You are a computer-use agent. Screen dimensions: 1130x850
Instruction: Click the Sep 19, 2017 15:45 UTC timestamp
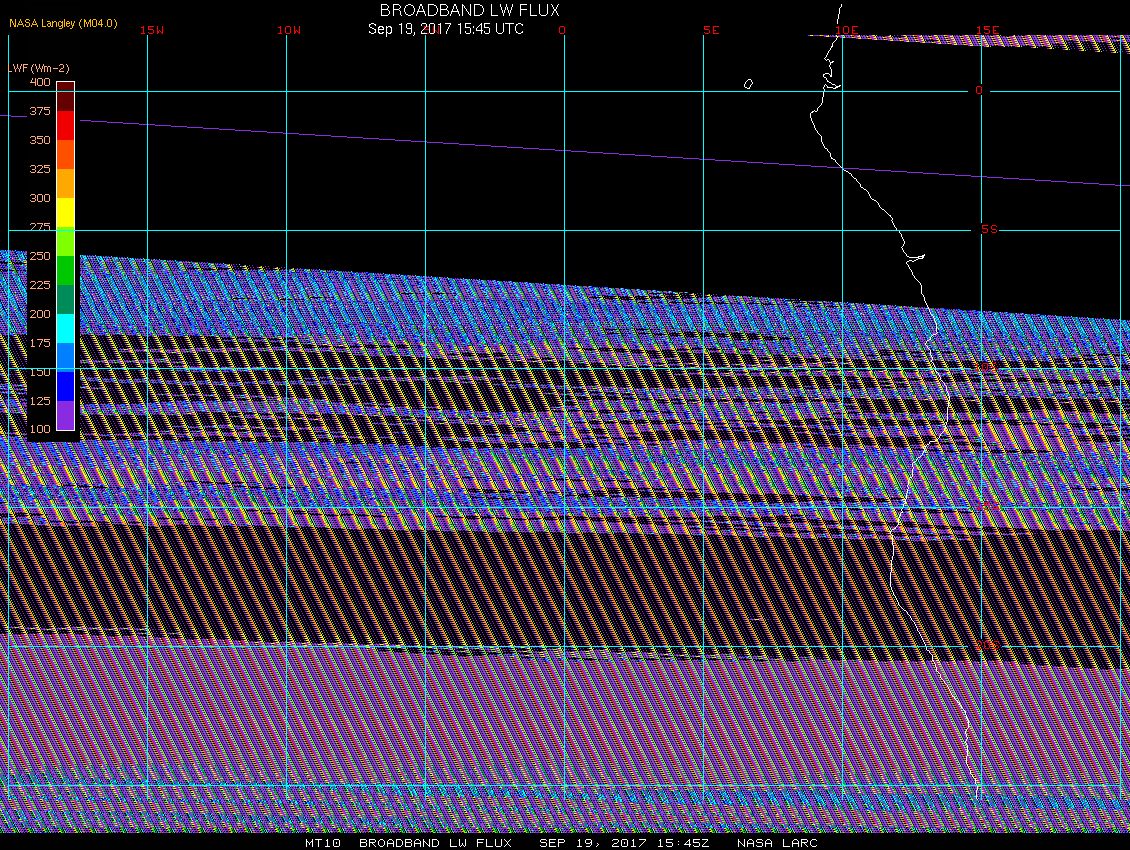(x=445, y=29)
